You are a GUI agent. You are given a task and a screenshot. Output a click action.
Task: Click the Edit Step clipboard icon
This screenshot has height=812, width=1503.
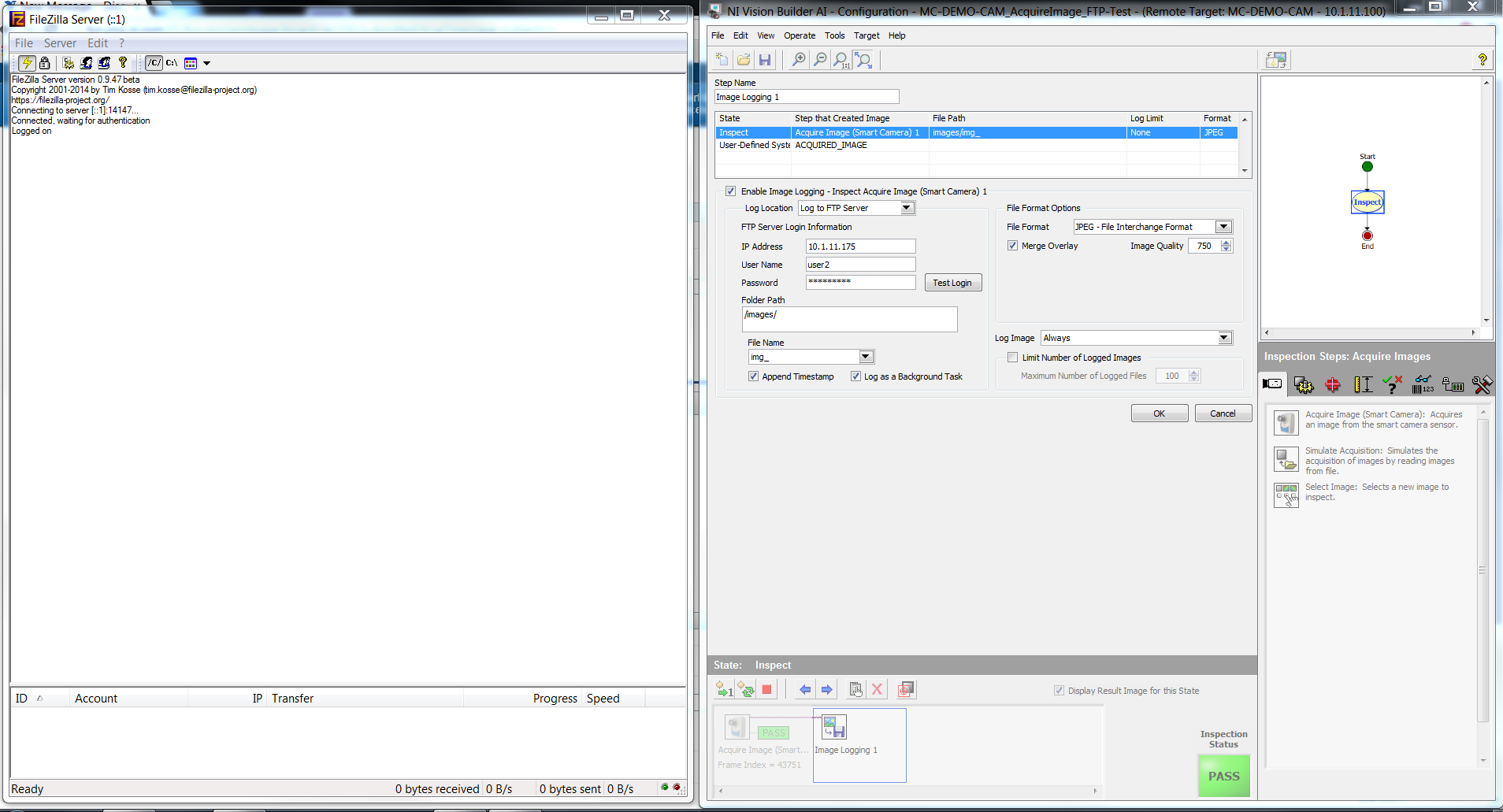click(x=855, y=690)
